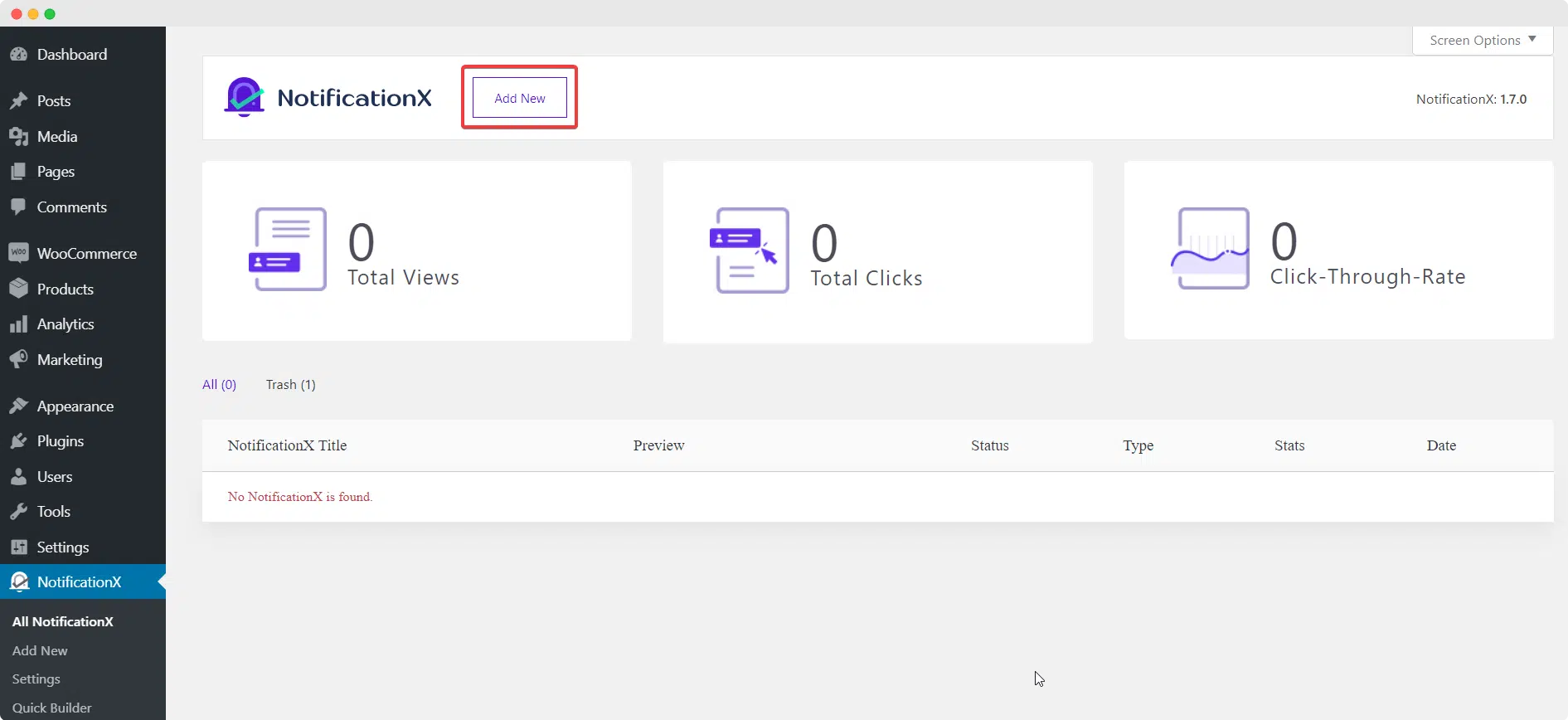This screenshot has height=720, width=1568.
Task: Open the NotificationX Settings submenu item
Action: click(x=36, y=679)
